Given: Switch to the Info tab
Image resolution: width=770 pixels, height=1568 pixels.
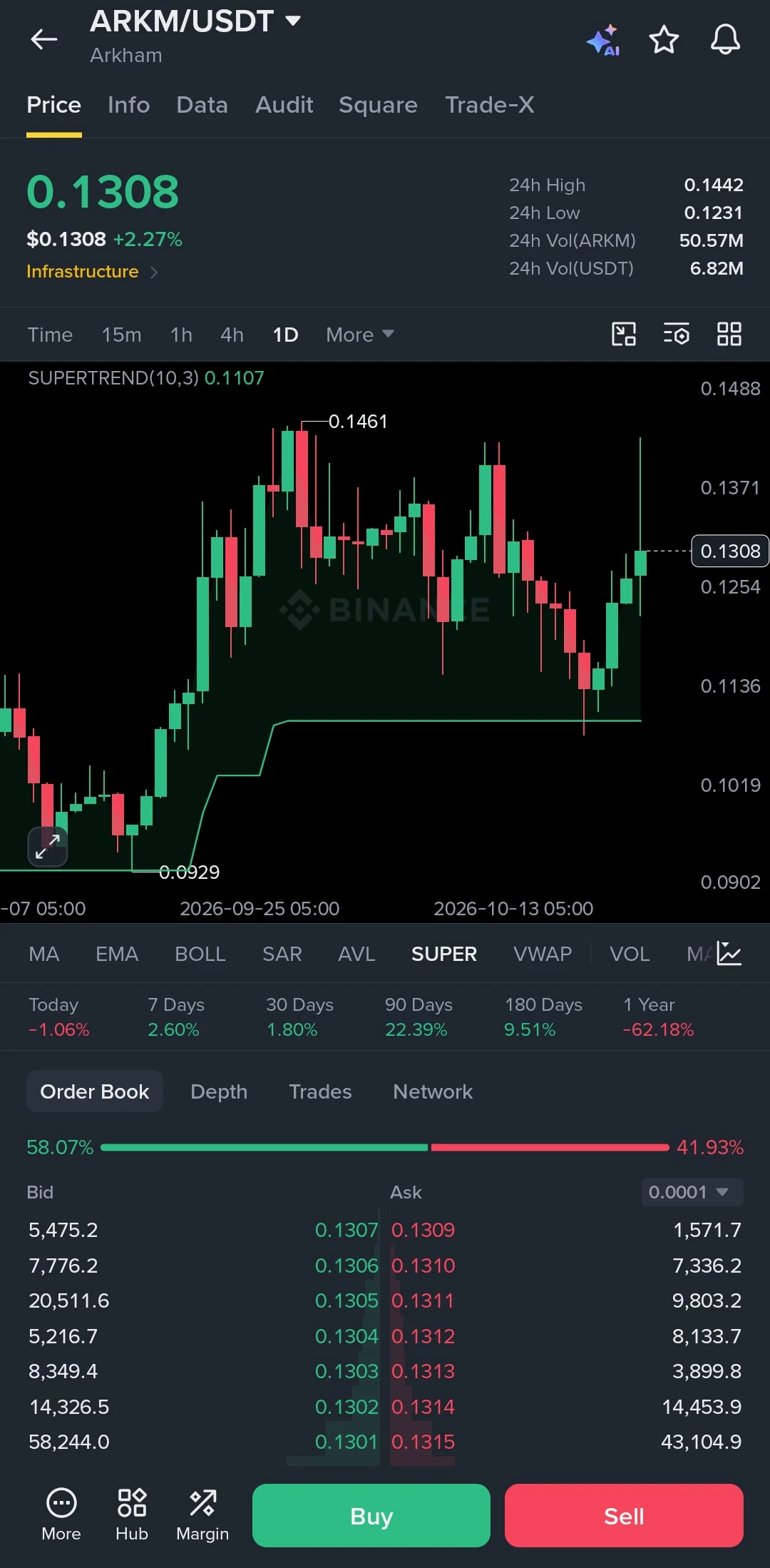Looking at the screenshot, I should click(129, 105).
